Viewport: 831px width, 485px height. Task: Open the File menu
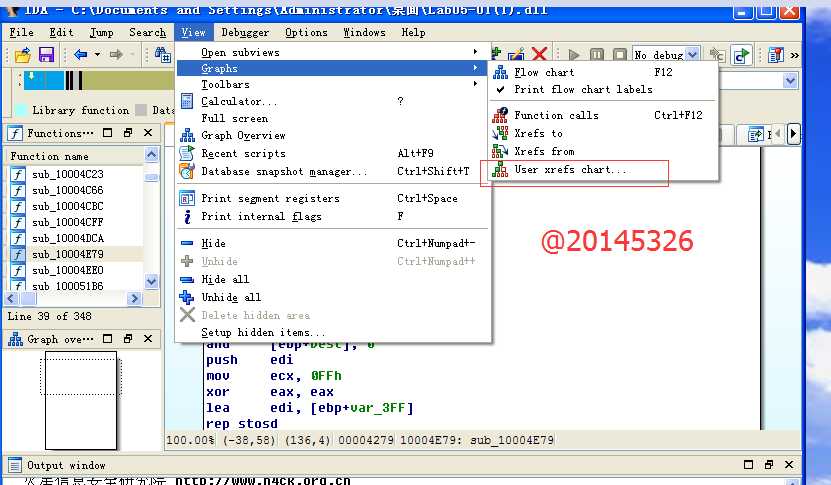click(22, 32)
